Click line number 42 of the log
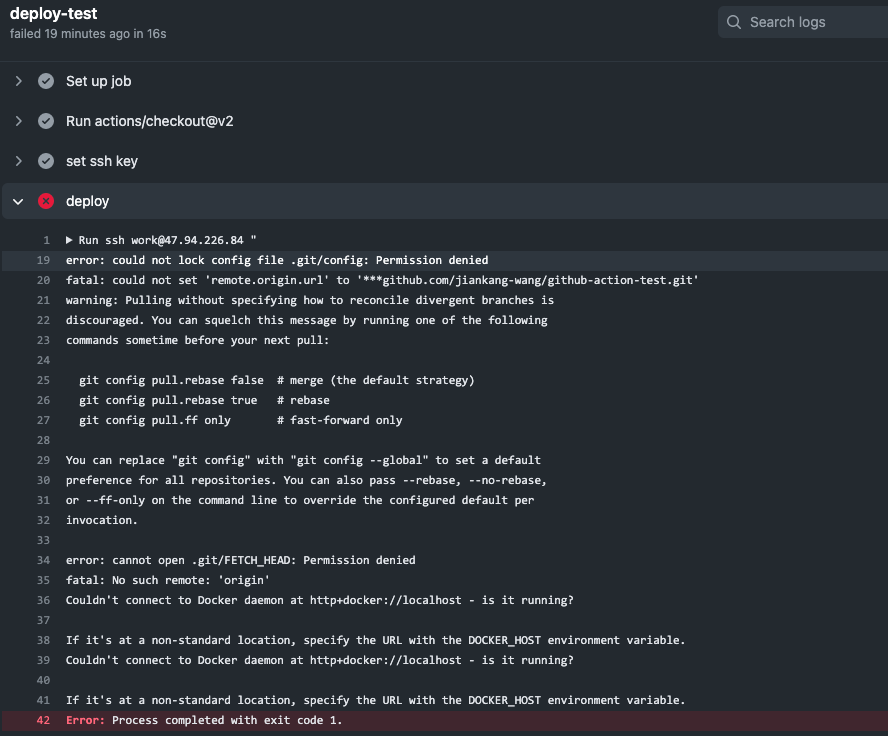This screenshot has height=736, width=888. point(43,720)
